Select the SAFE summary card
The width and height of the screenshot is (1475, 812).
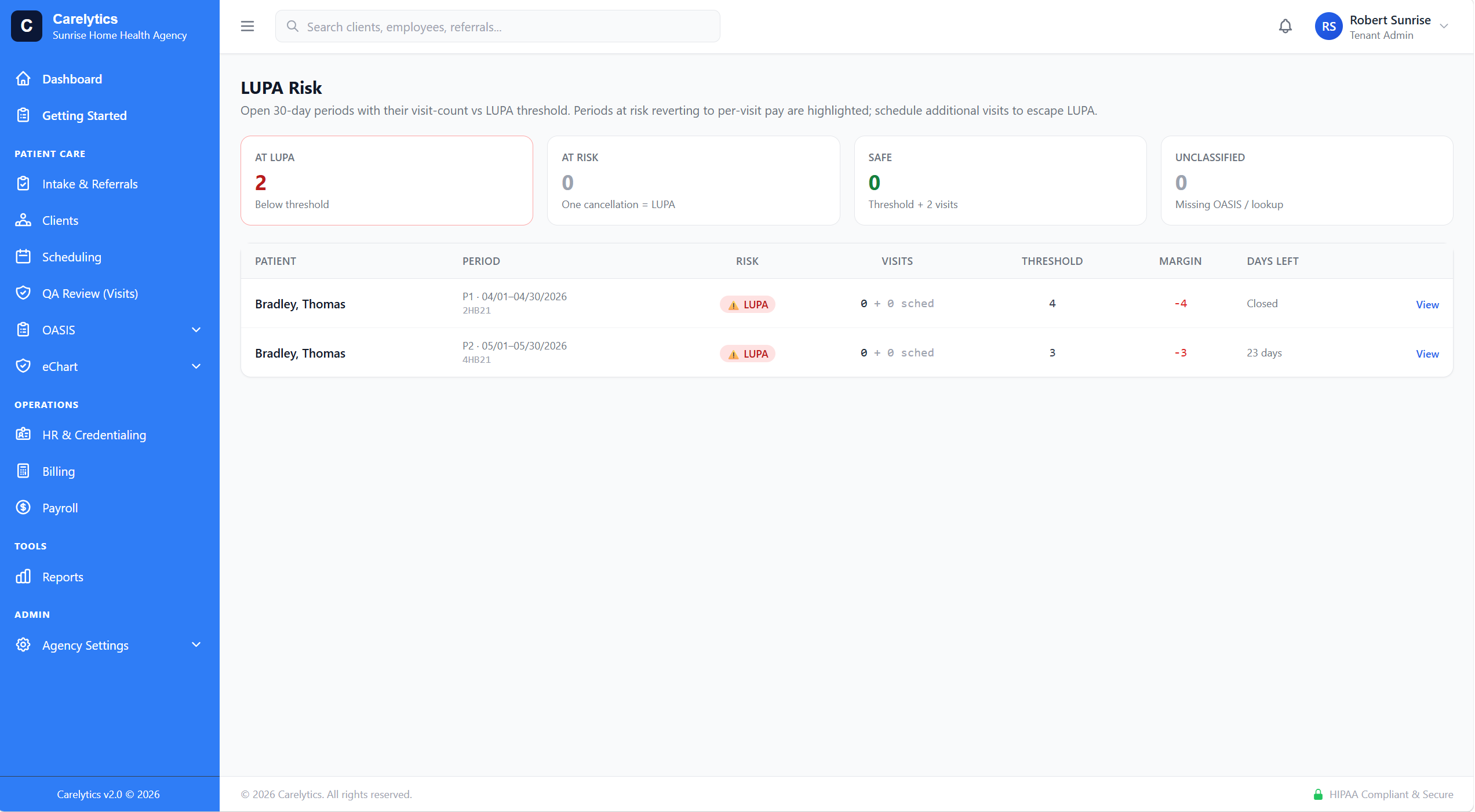(x=1000, y=180)
